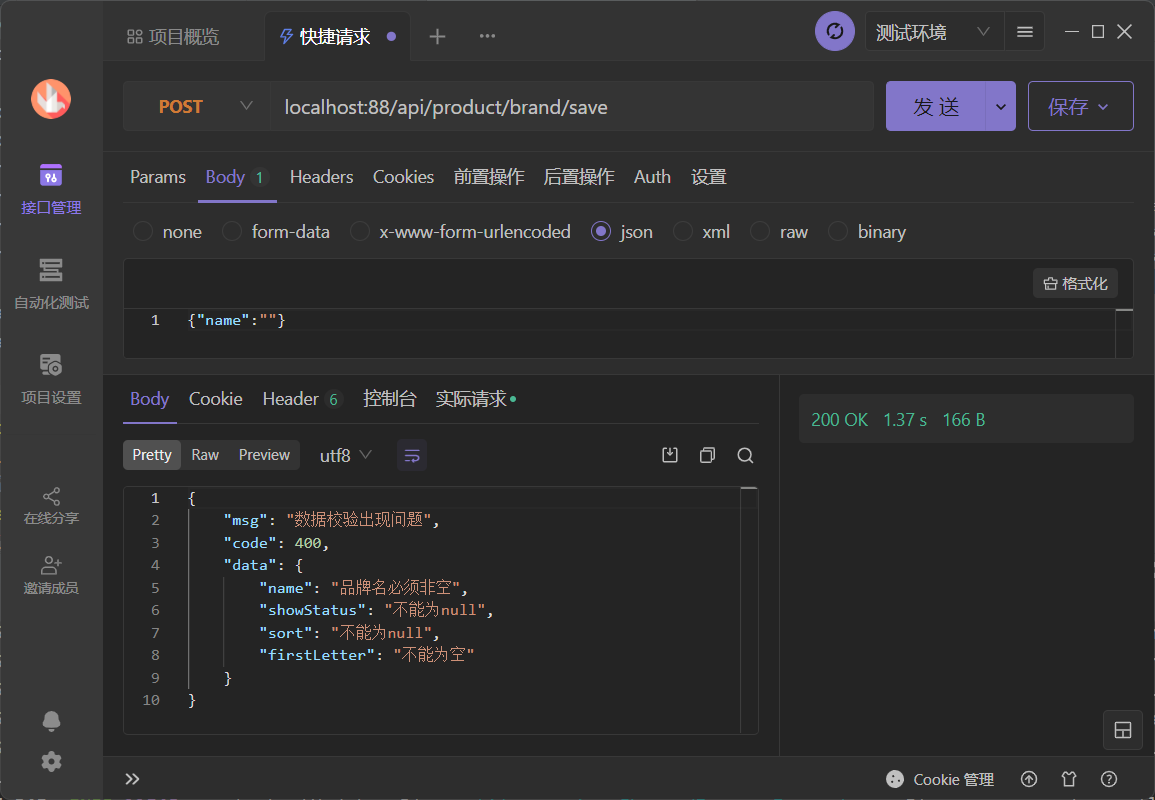Click the 格式化 format button
The height and width of the screenshot is (800, 1155).
coord(1075,284)
